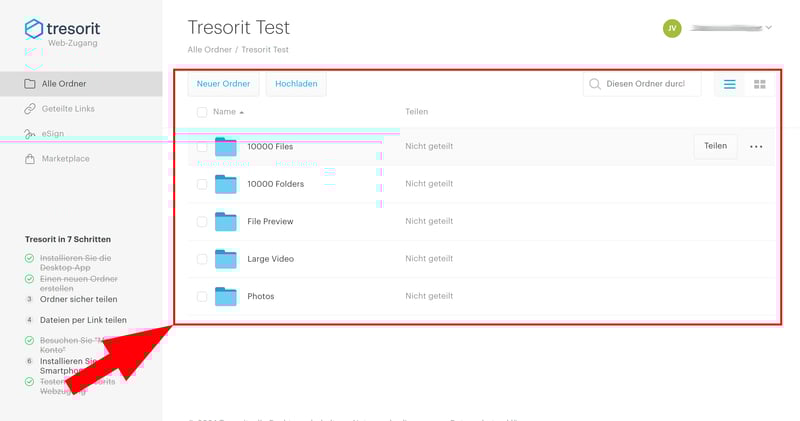The width and height of the screenshot is (800, 421).
Task: Check the Large Video checkbox
Action: coord(202,259)
